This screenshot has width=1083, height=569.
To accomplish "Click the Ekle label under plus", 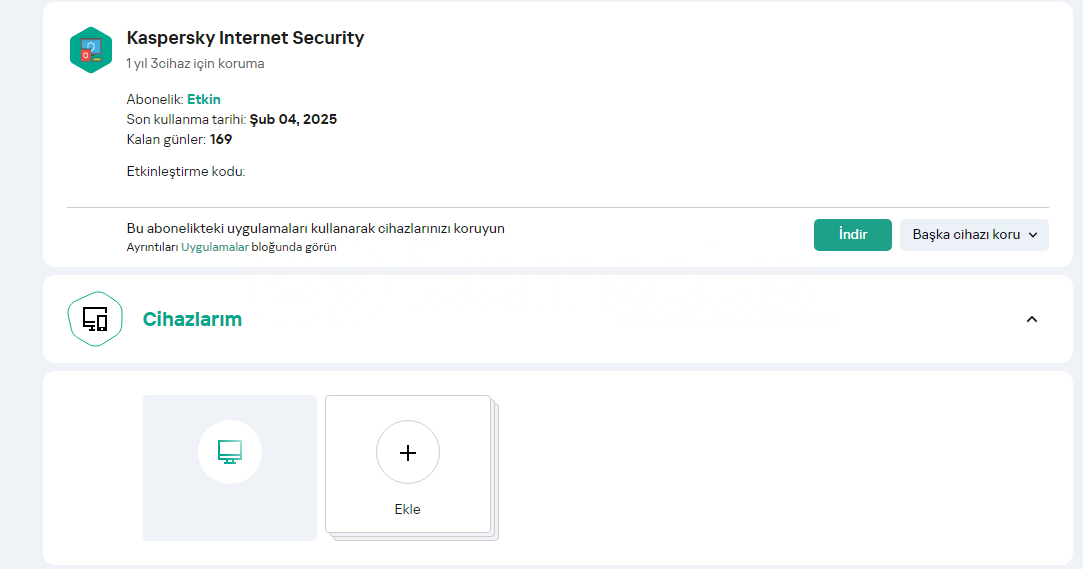I will pos(408,509).
